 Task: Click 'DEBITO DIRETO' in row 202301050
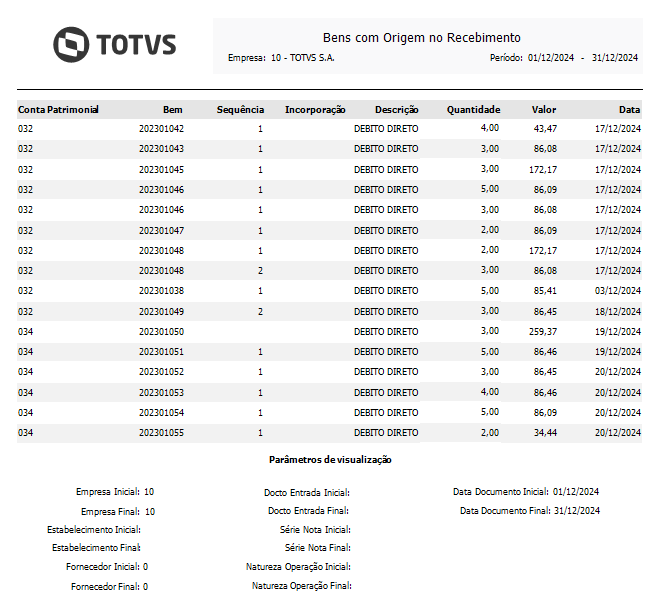(x=386, y=332)
